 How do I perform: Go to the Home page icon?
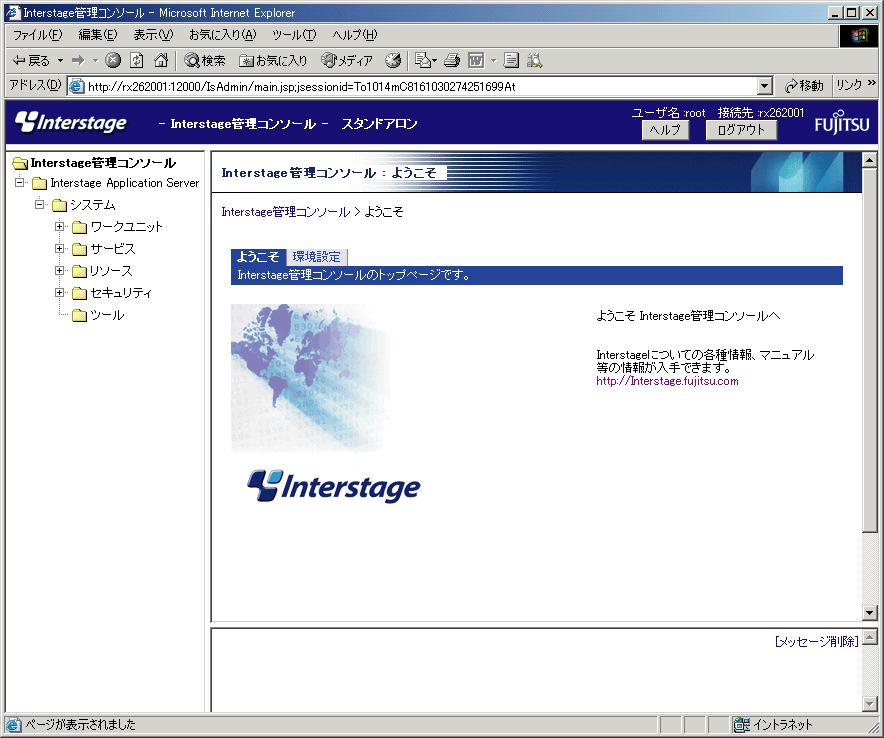point(161,60)
